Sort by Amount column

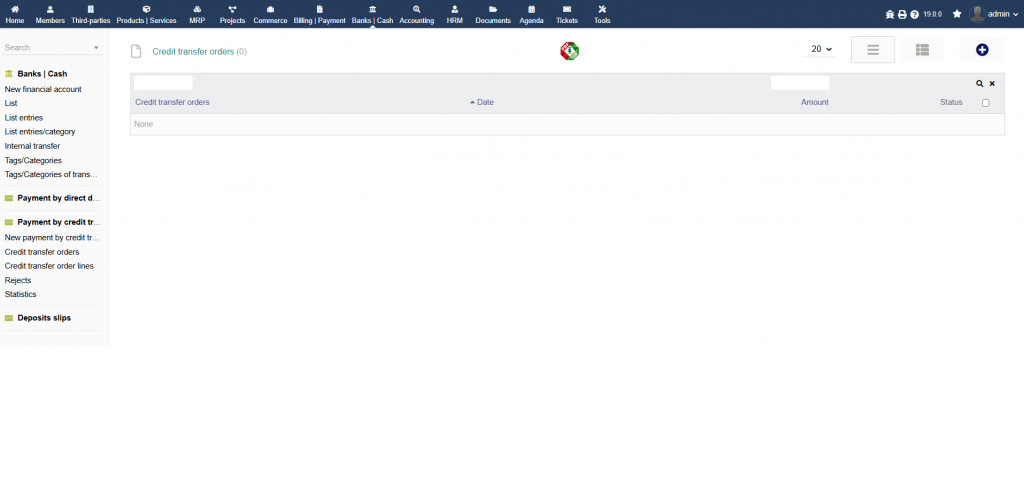click(x=814, y=103)
